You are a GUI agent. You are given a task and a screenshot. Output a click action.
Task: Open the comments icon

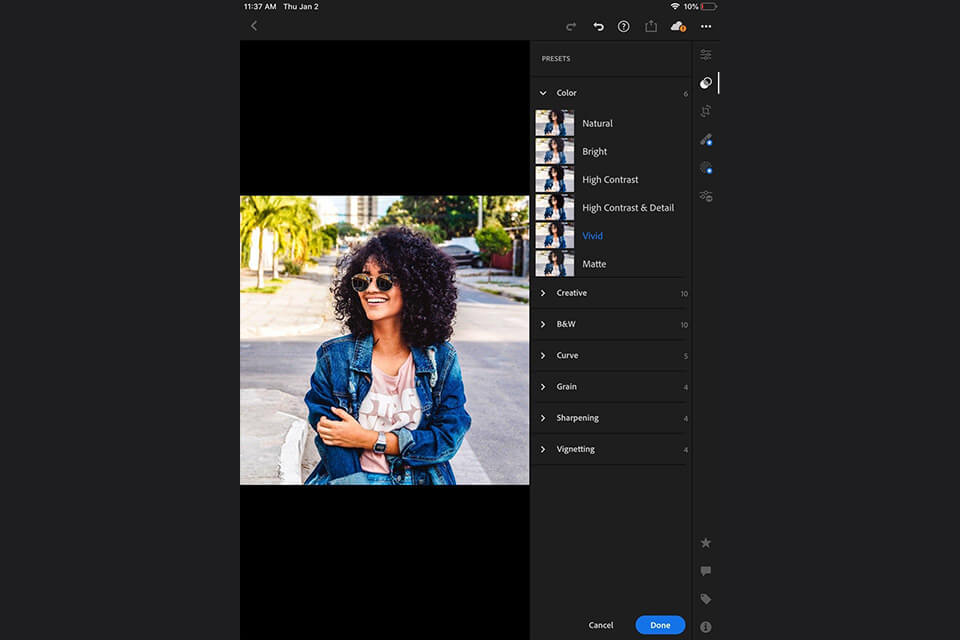[x=706, y=570]
